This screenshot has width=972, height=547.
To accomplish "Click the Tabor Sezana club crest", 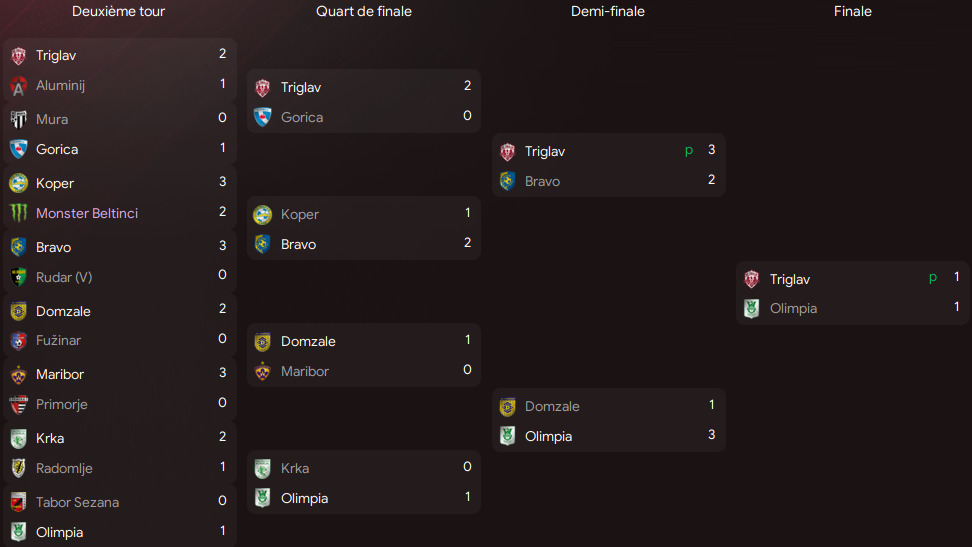I will (x=18, y=502).
